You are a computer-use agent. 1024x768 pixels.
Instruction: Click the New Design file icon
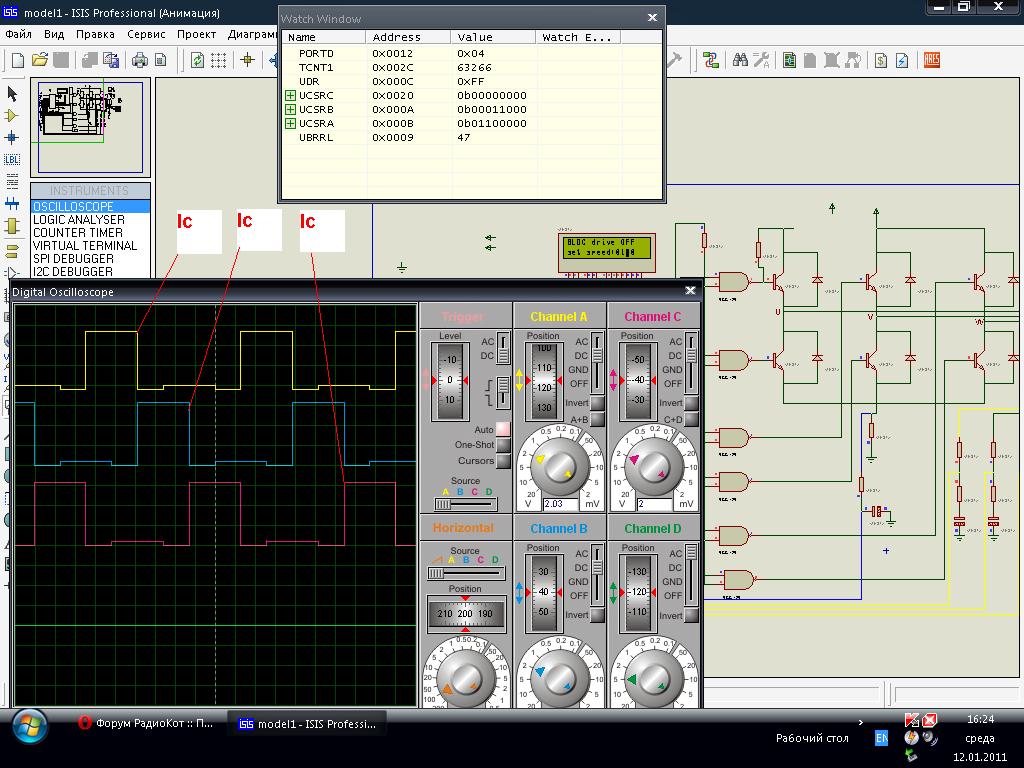pos(17,60)
